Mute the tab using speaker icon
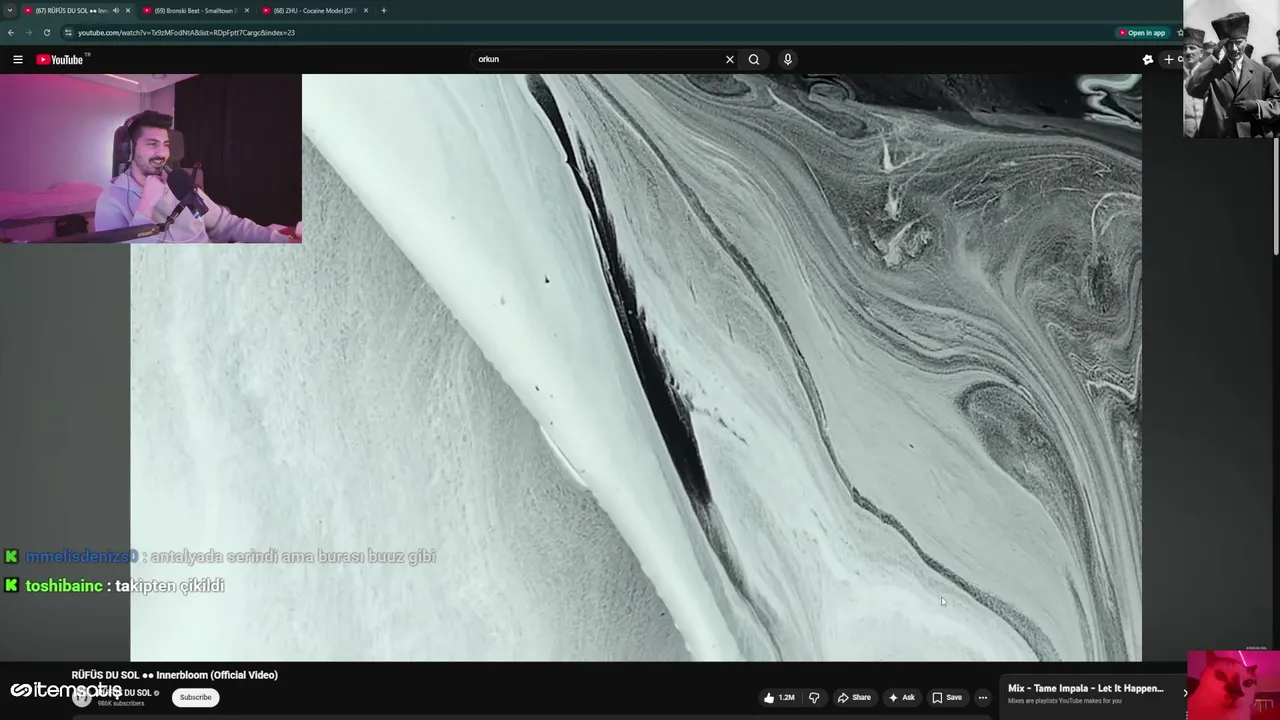Viewport: 1280px width, 720px height. tap(116, 10)
